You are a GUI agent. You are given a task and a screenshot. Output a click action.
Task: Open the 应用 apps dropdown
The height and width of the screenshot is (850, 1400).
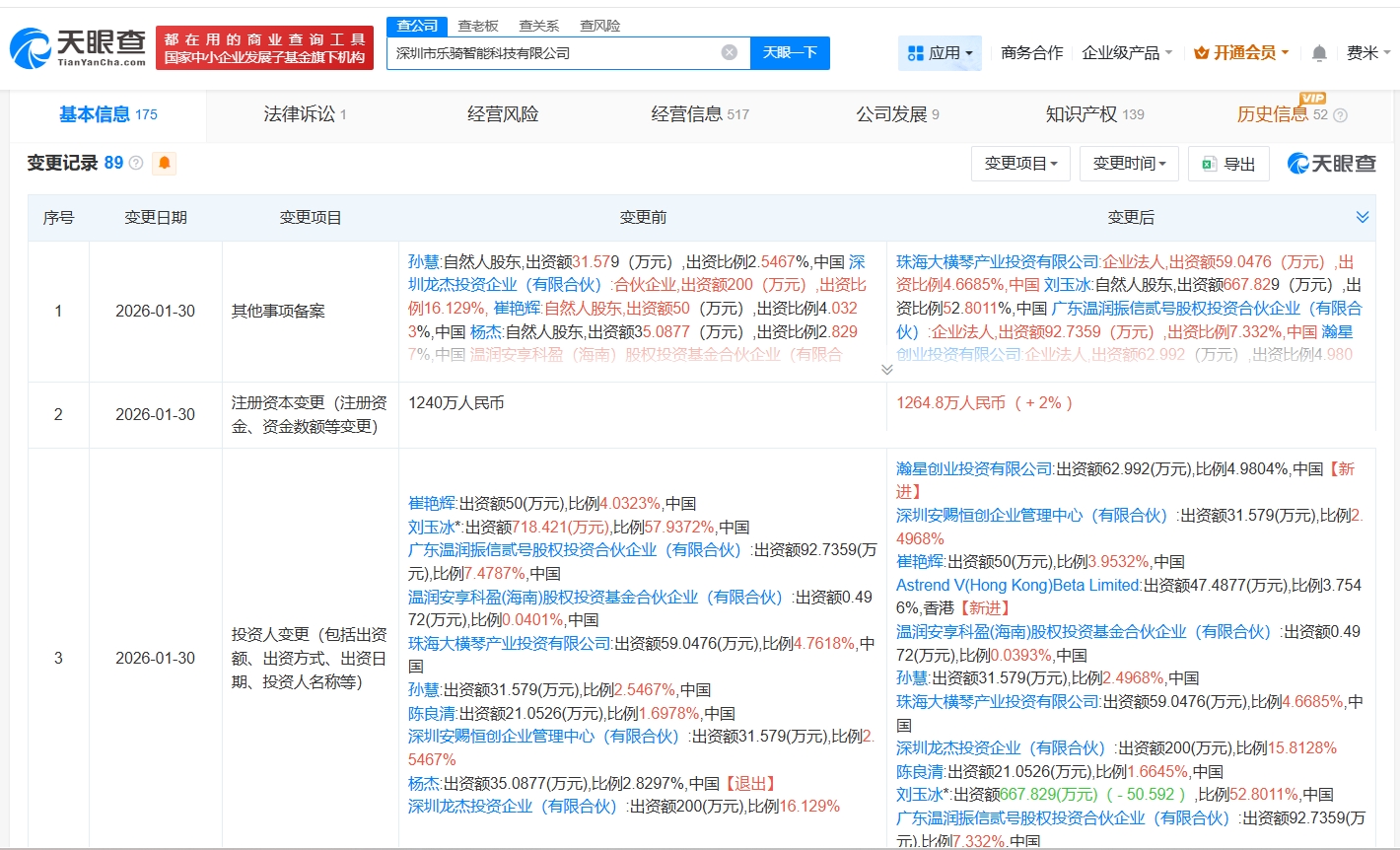940,53
